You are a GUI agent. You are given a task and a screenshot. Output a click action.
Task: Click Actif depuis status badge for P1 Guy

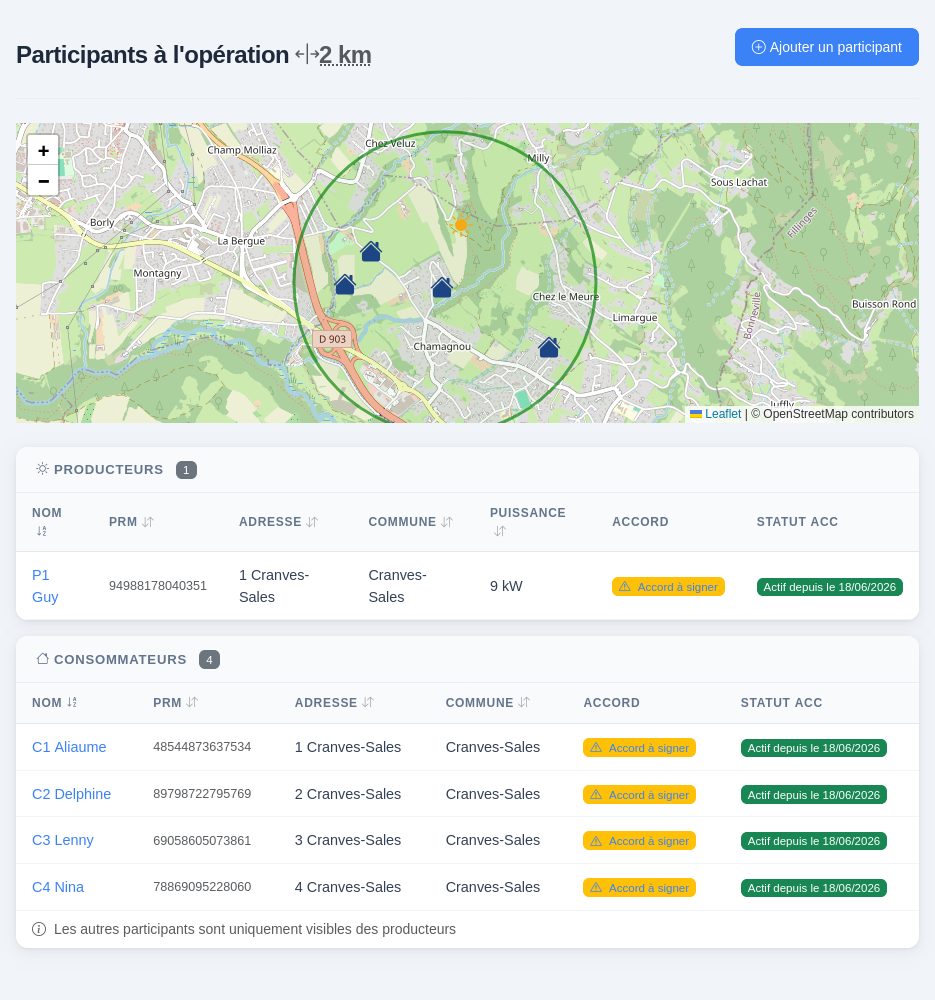point(829,587)
